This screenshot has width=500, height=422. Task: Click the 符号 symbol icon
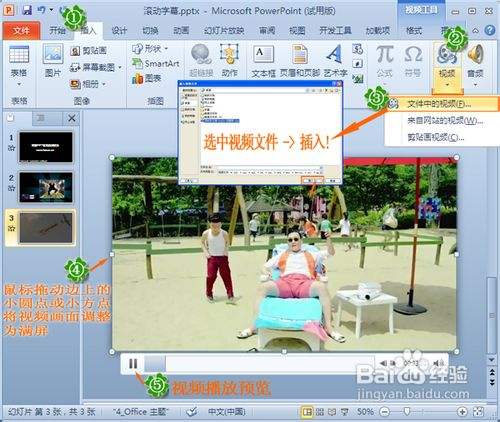coord(413,55)
